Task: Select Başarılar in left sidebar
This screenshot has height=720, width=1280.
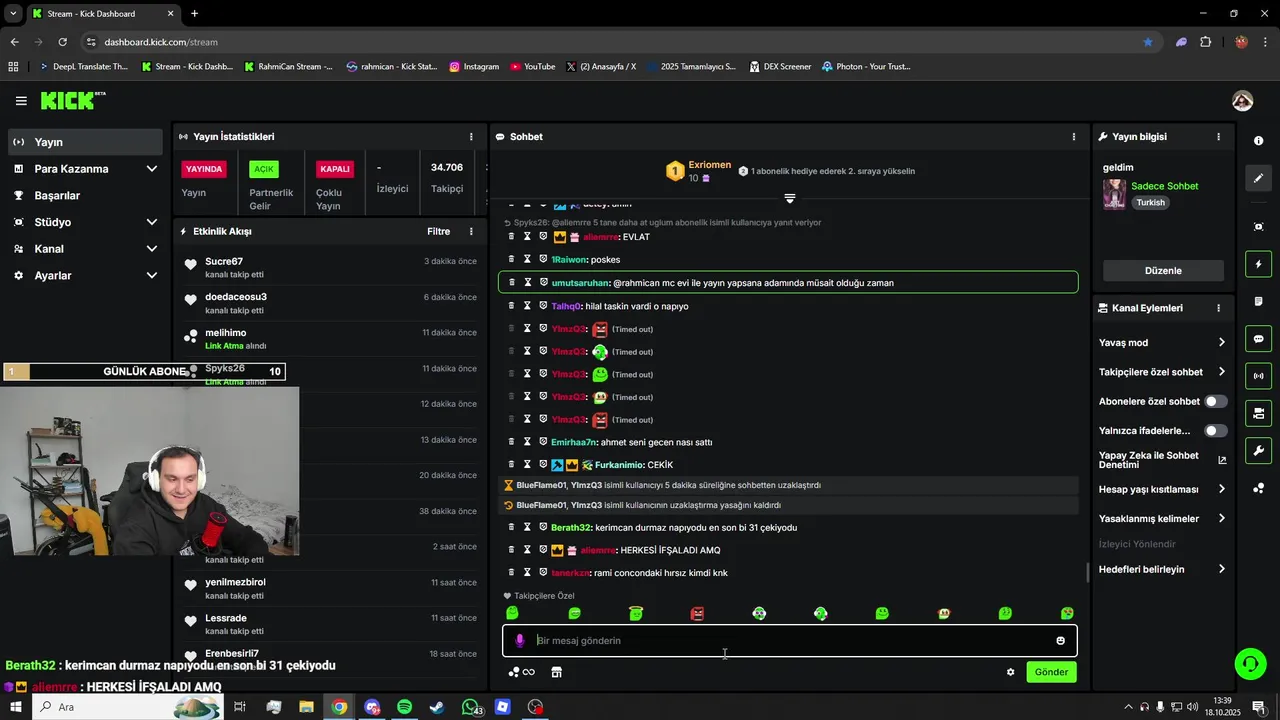Action: tap(84, 196)
